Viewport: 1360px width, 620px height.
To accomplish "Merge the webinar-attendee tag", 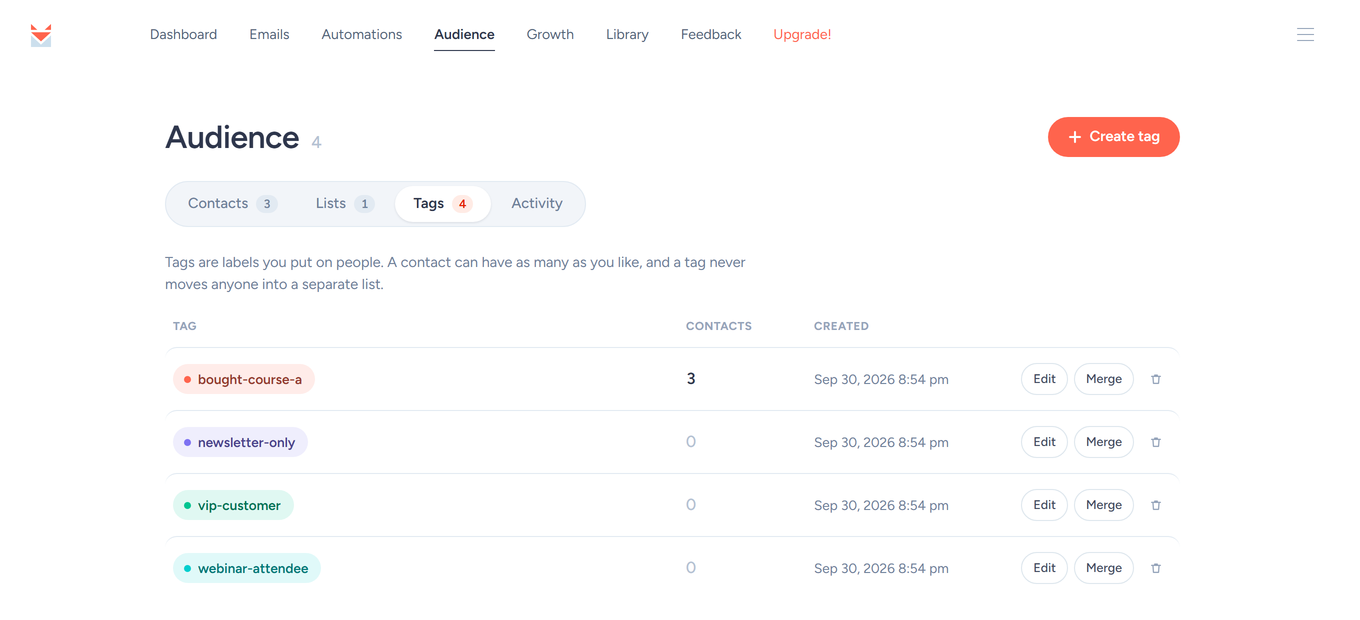I will 1104,568.
